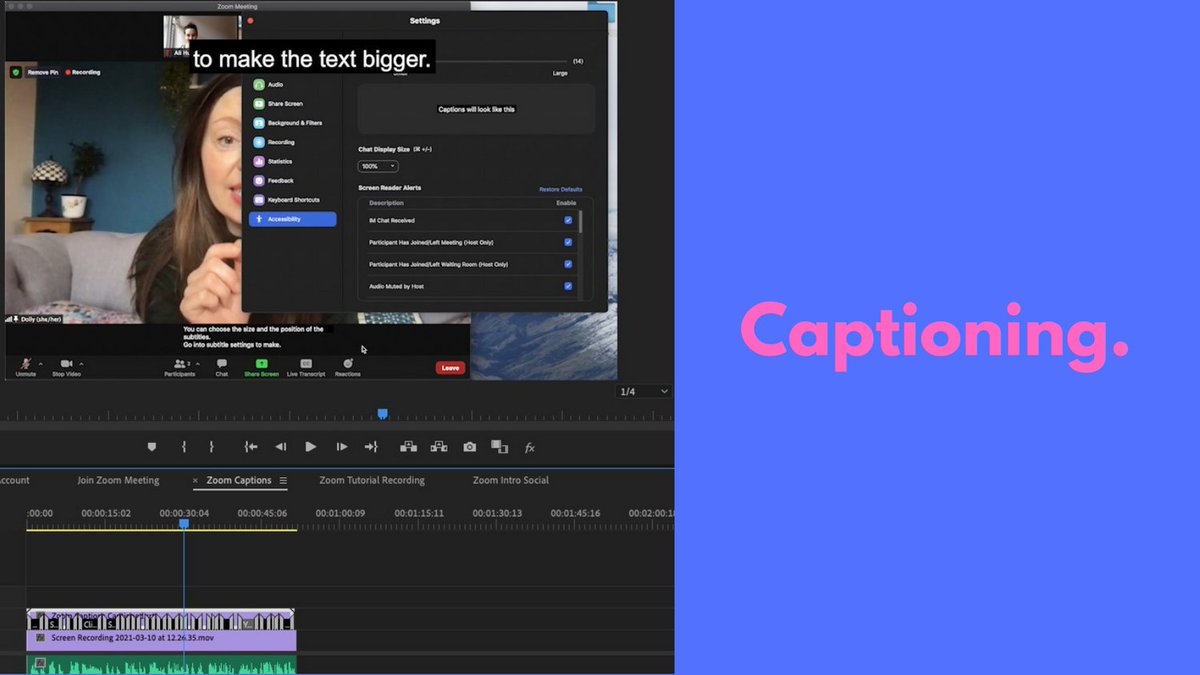
Task: Add a marker in Premiere's program monitor
Action: [x=152, y=447]
